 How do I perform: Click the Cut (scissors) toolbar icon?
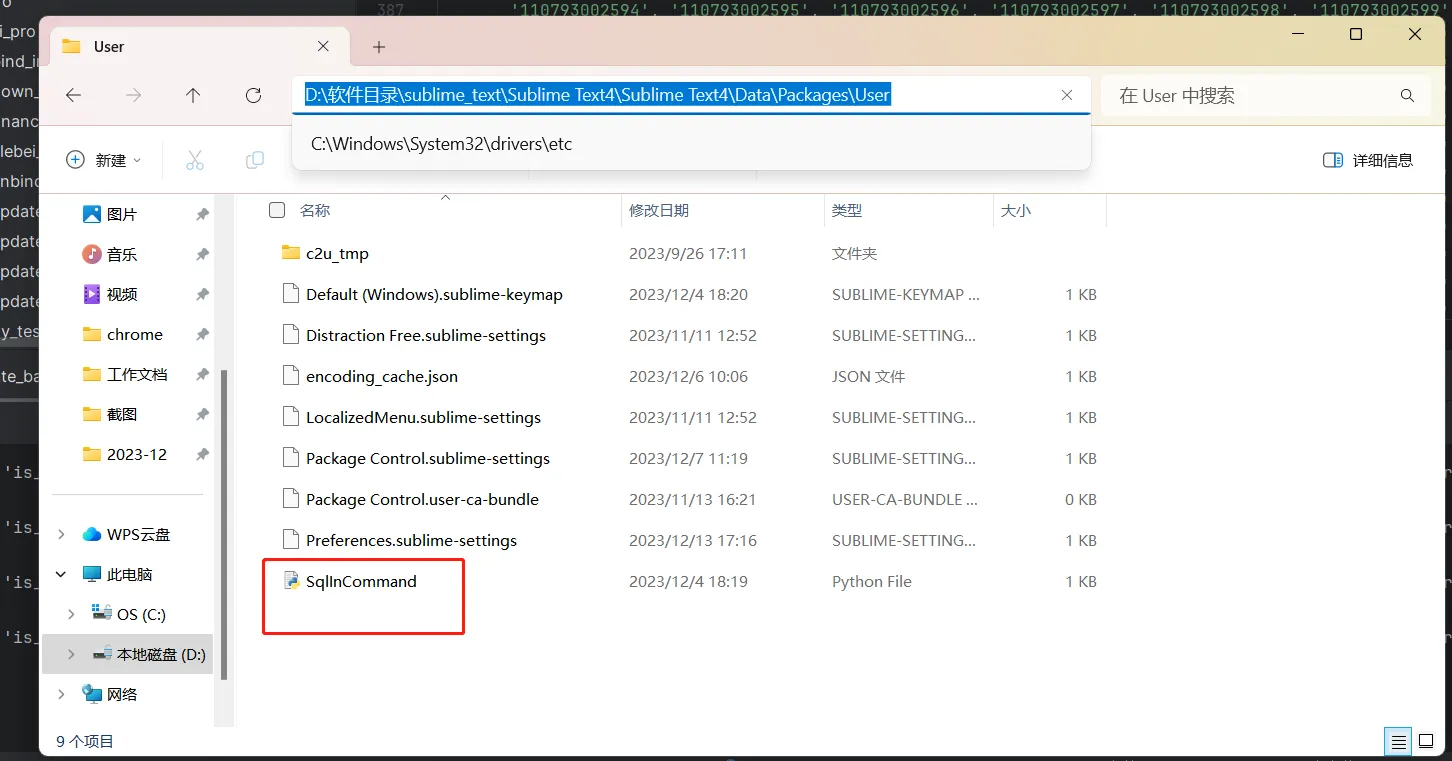195,160
